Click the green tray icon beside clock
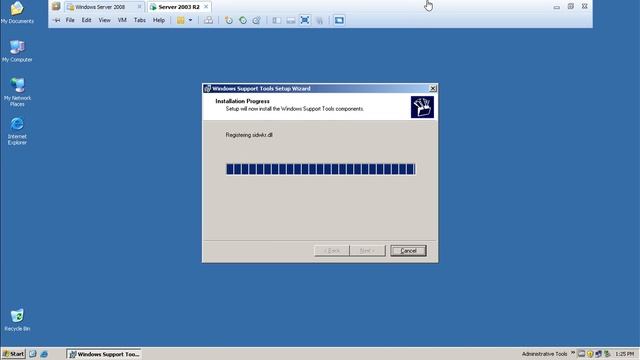Viewport: 640px width, 360px height. tap(607, 354)
